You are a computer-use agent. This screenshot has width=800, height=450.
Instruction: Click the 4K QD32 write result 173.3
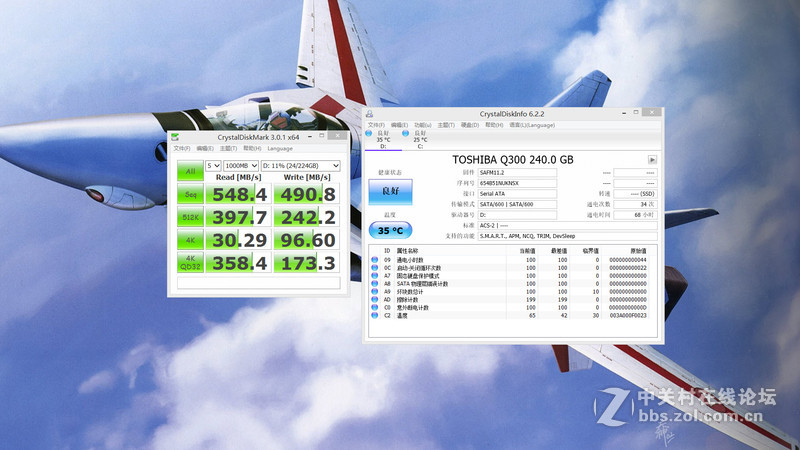point(307,262)
